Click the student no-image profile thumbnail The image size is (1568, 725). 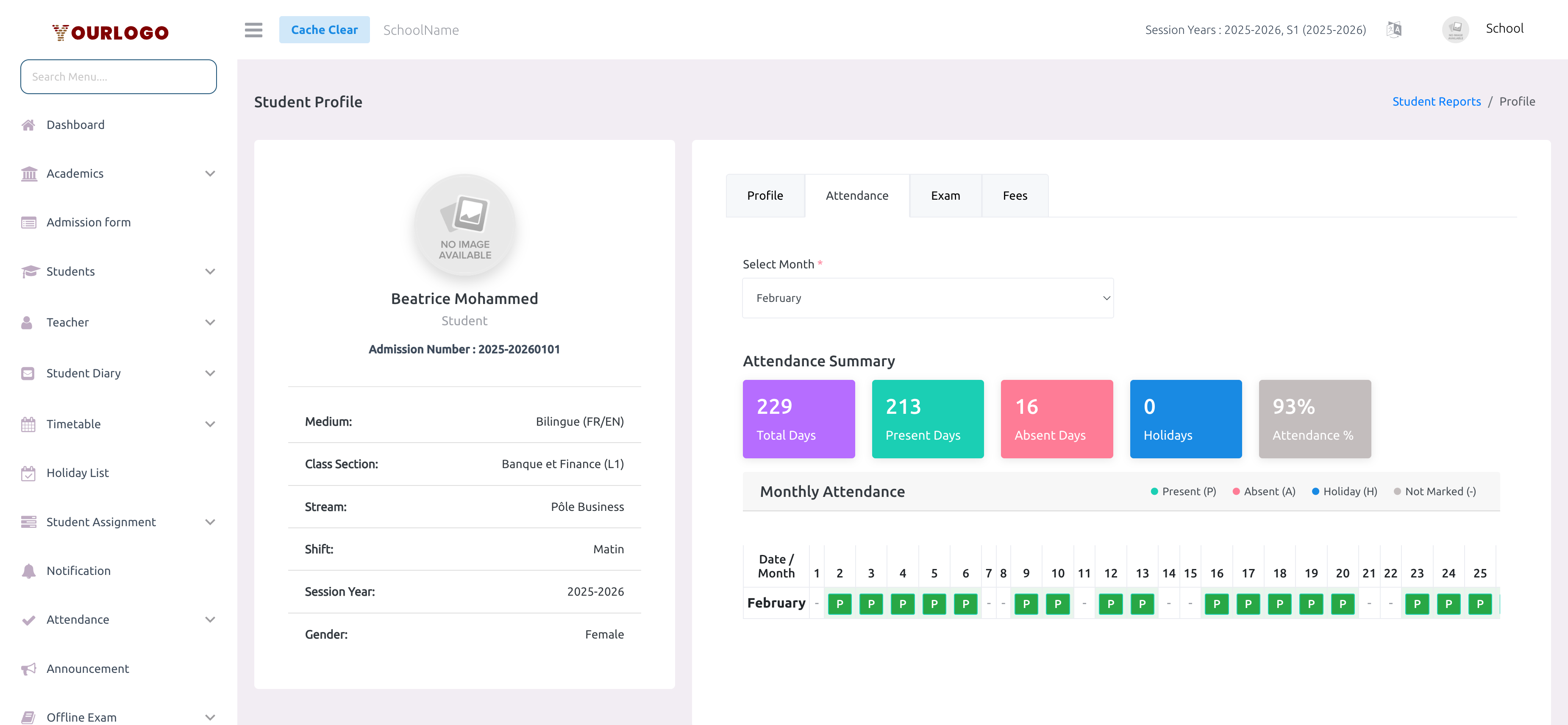click(x=464, y=225)
